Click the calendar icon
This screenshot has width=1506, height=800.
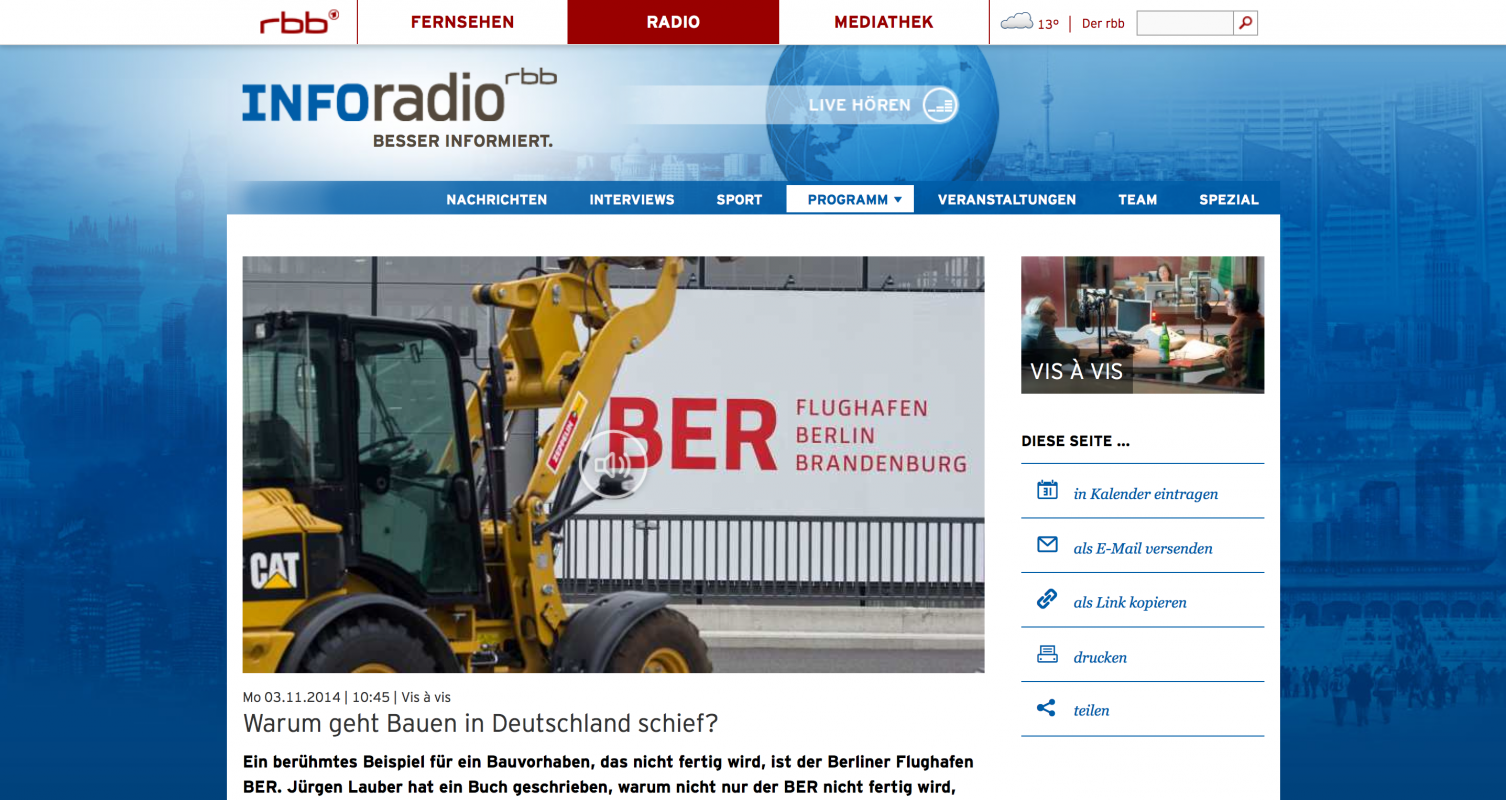pos(1047,490)
